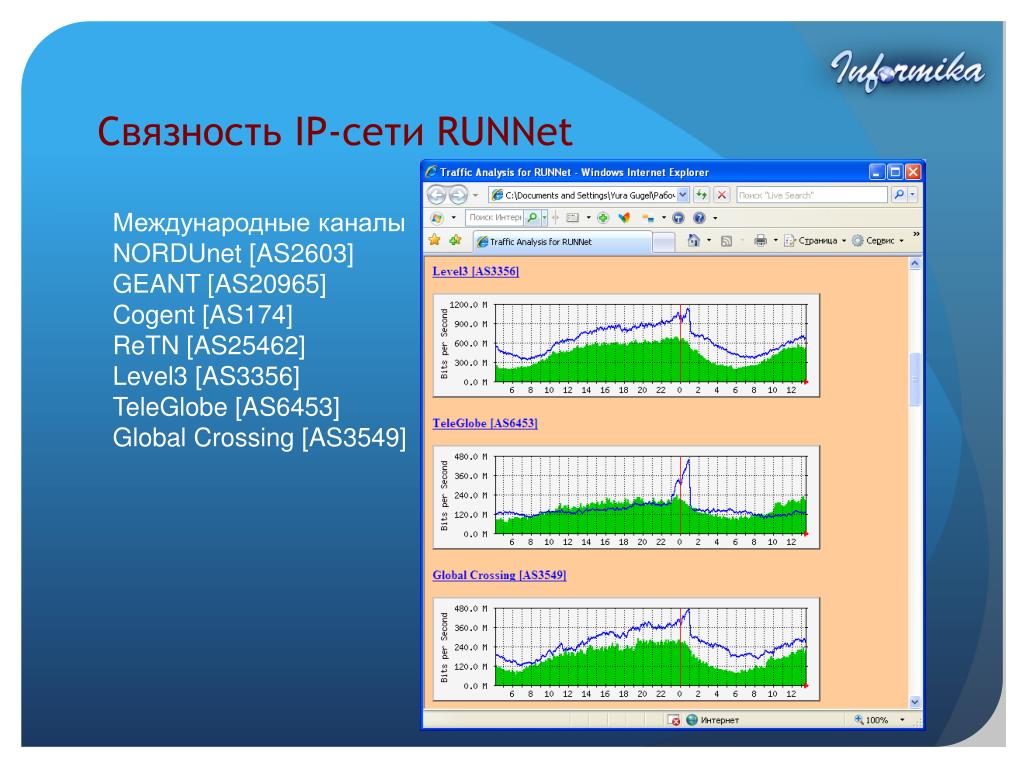
Task: Click the Интернет security zone globe
Action: click(692, 720)
